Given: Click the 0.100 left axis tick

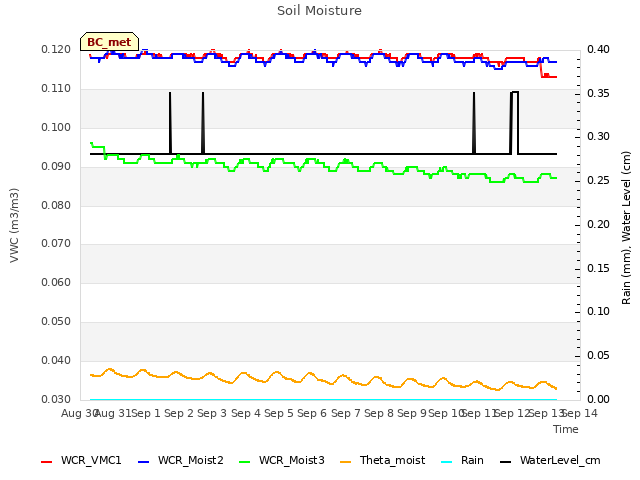Looking at the screenshot, I should (x=56, y=127).
